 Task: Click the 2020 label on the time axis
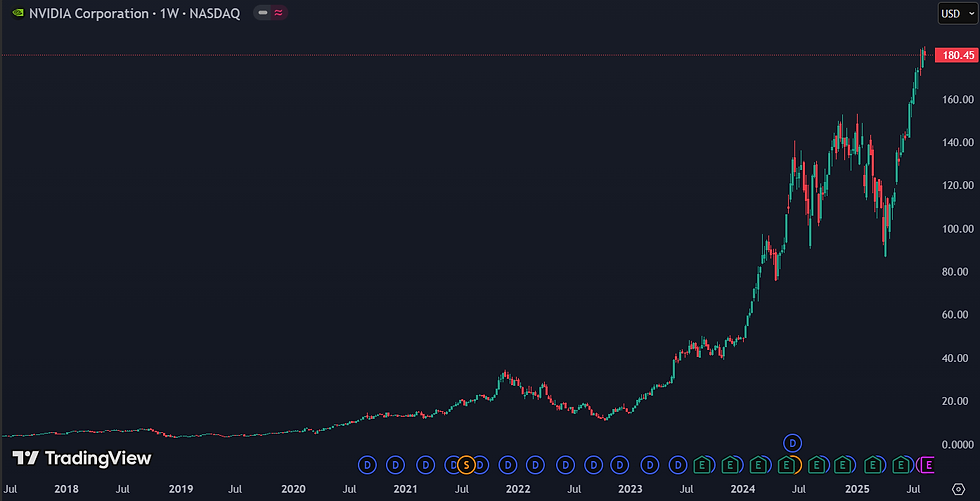point(293,489)
